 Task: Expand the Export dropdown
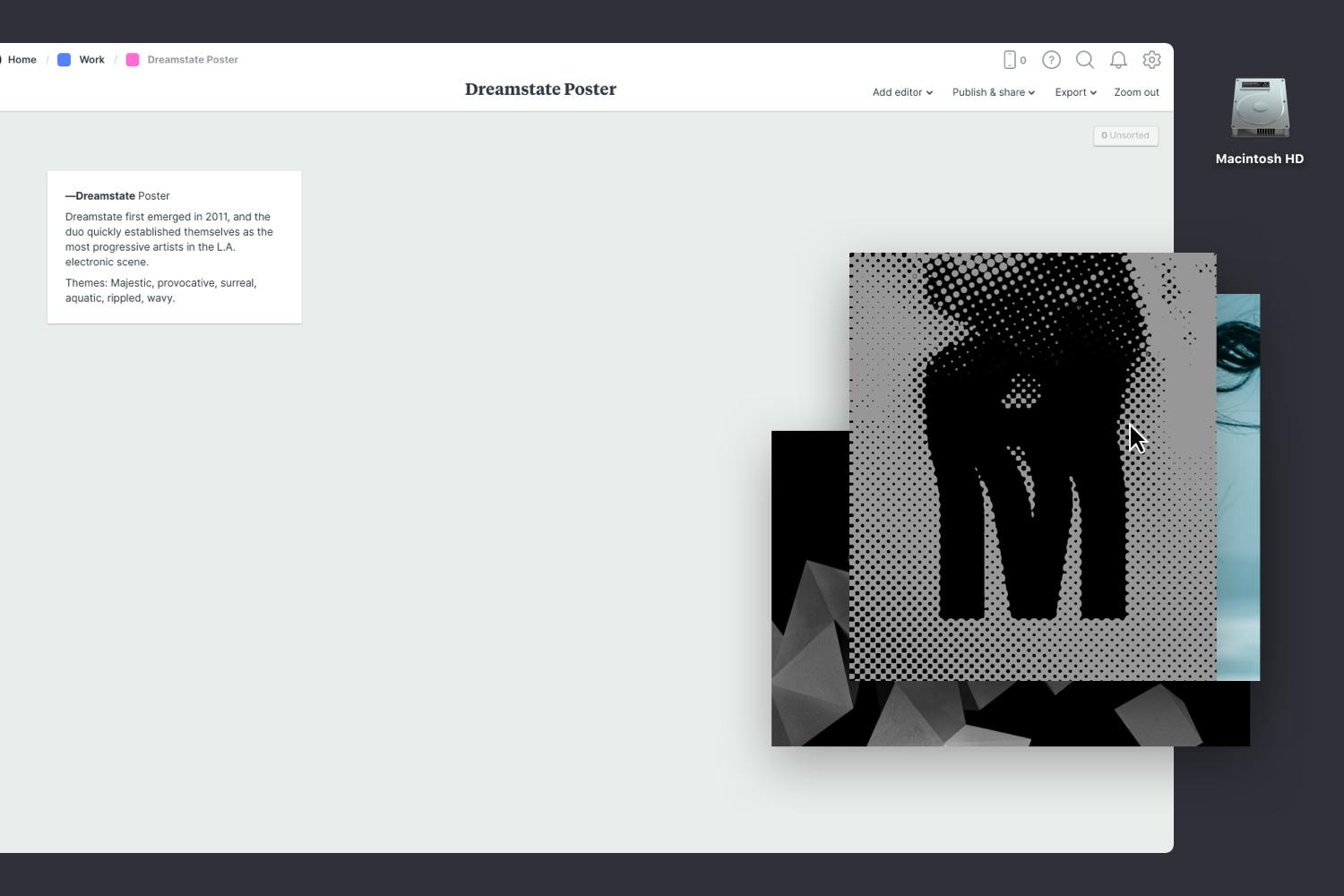(x=1073, y=92)
